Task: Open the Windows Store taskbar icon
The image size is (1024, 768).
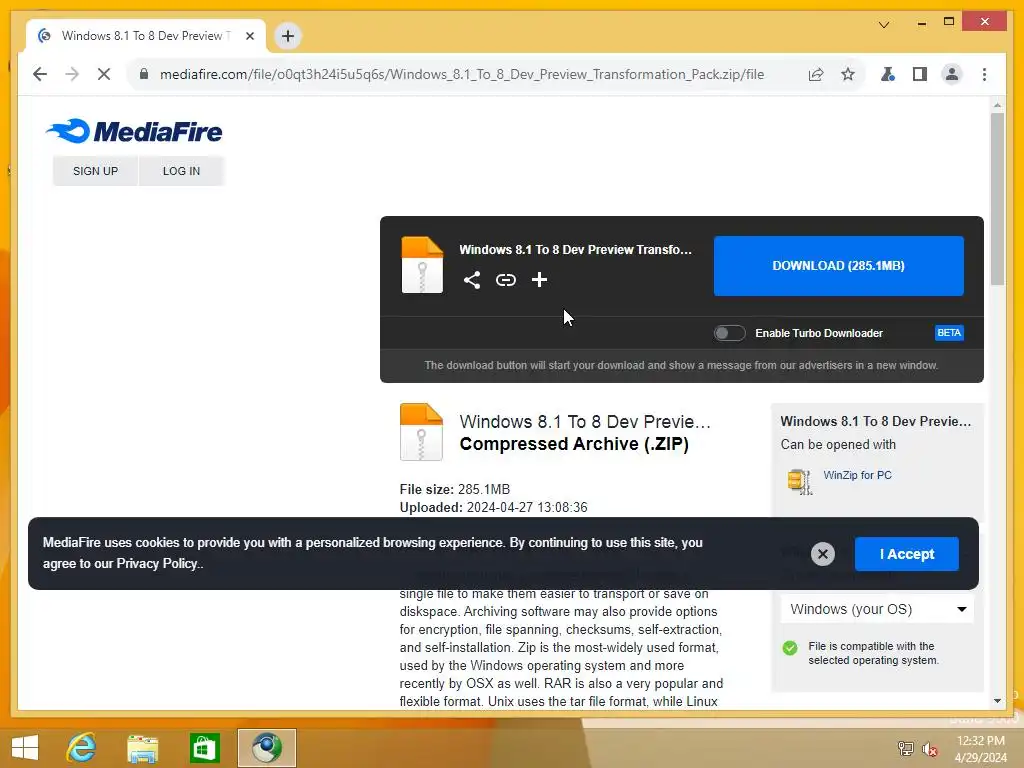Action: [x=204, y=748]
